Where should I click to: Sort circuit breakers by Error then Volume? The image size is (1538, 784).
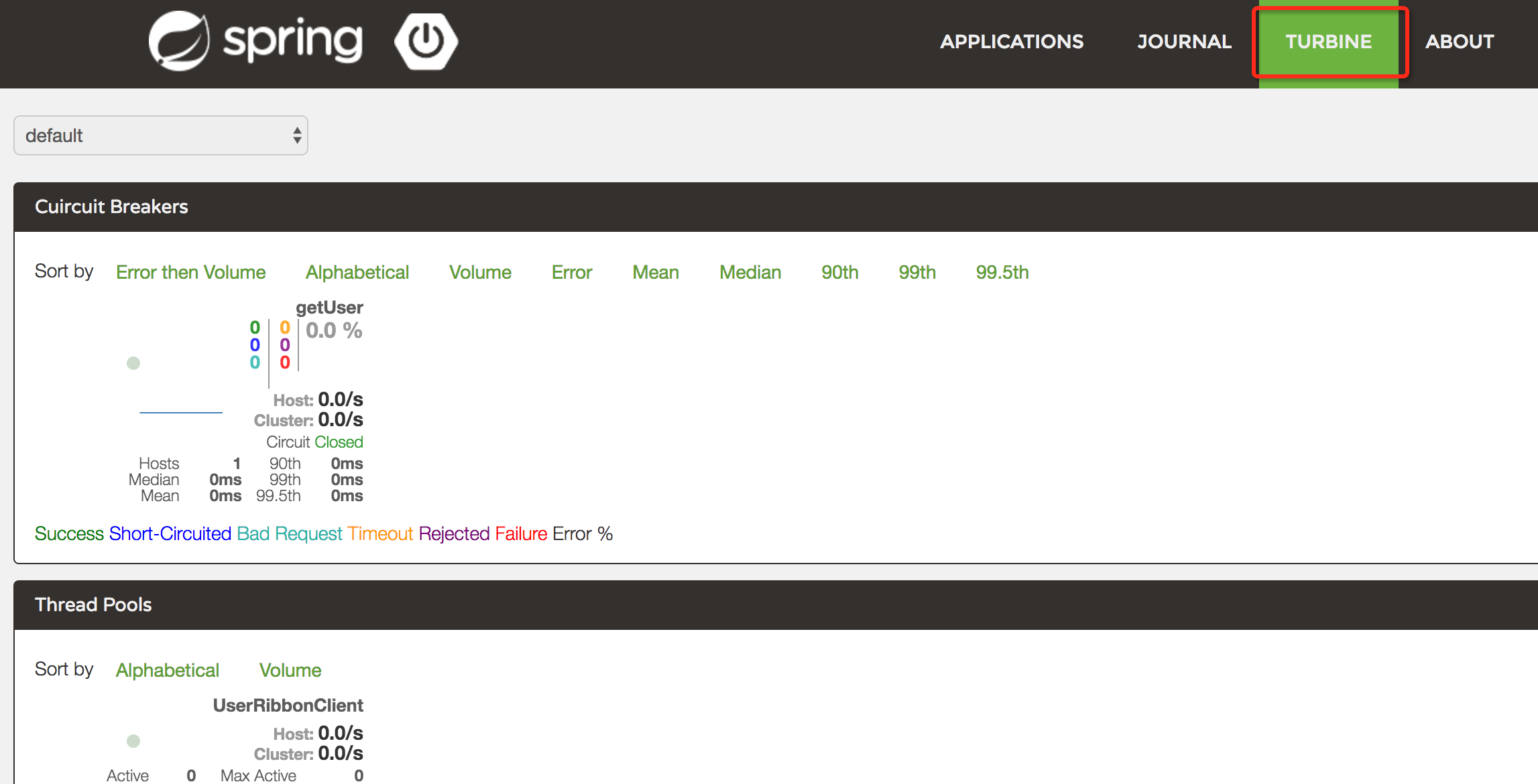[x=190, y=272]
